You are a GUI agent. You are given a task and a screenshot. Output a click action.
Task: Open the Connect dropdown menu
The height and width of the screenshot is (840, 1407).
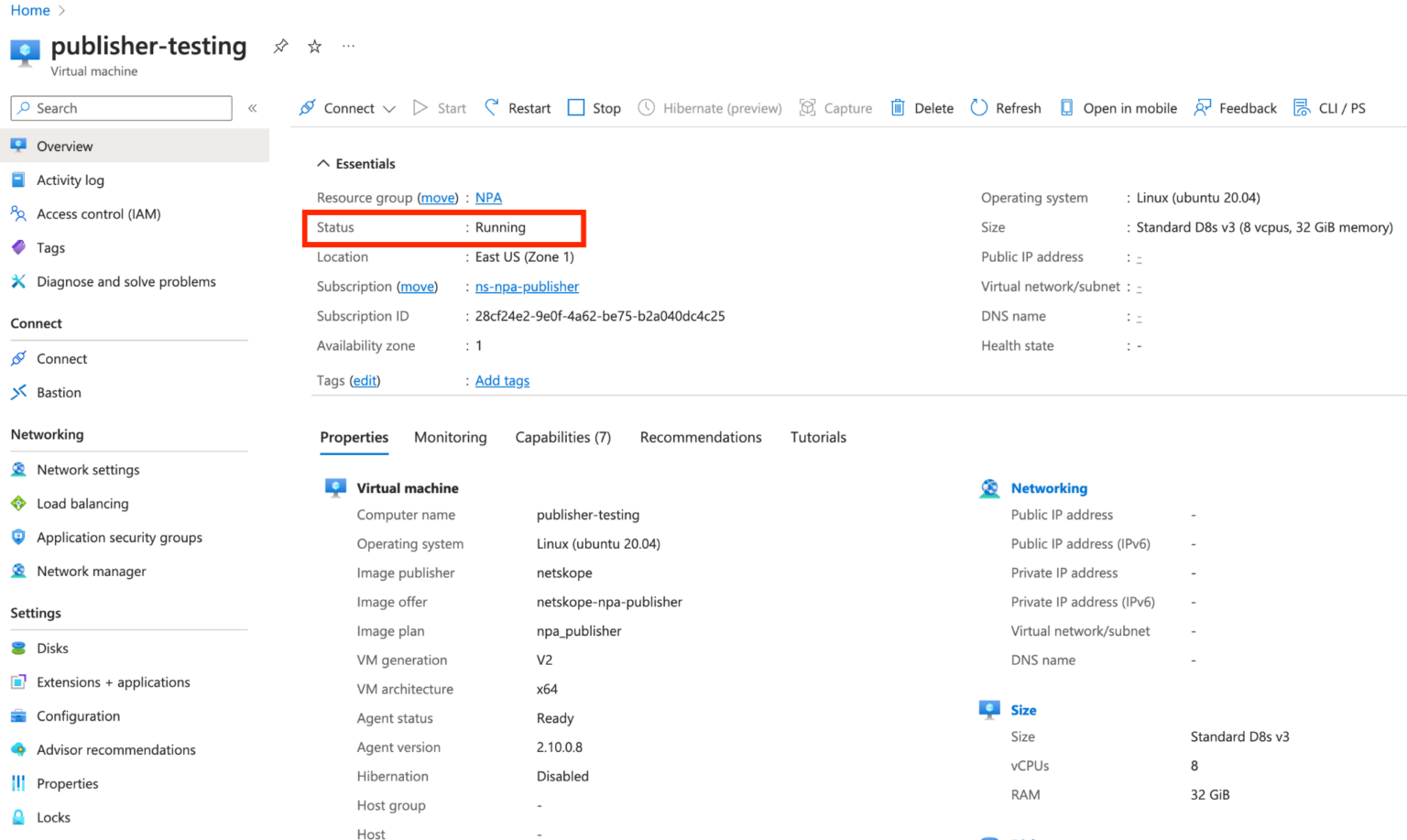(389, 107)
